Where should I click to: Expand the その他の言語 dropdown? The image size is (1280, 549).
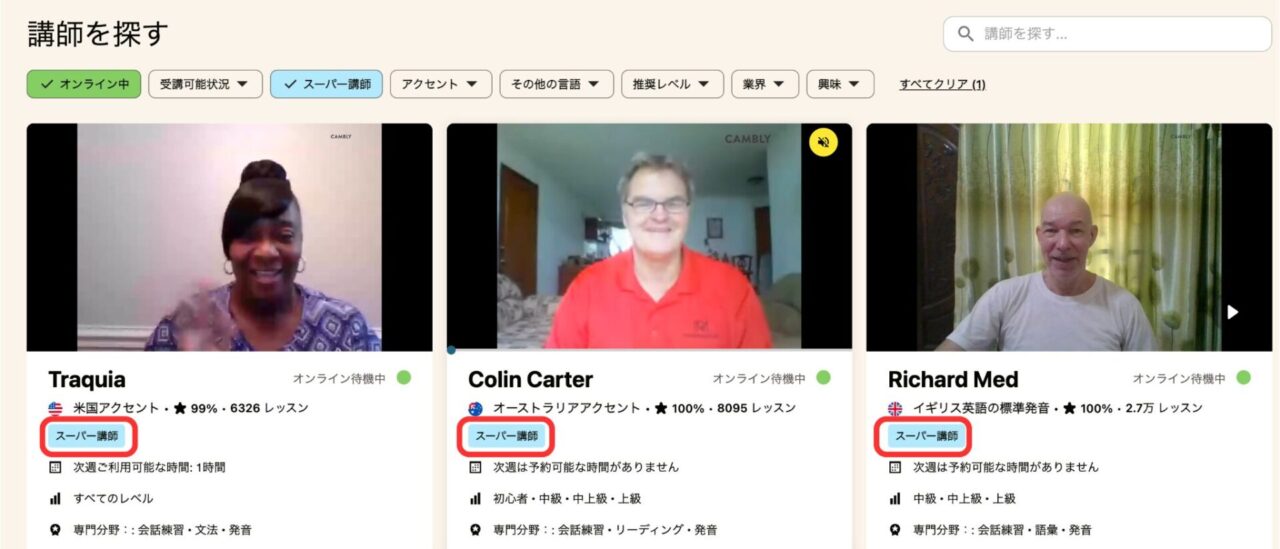(556, 84)
